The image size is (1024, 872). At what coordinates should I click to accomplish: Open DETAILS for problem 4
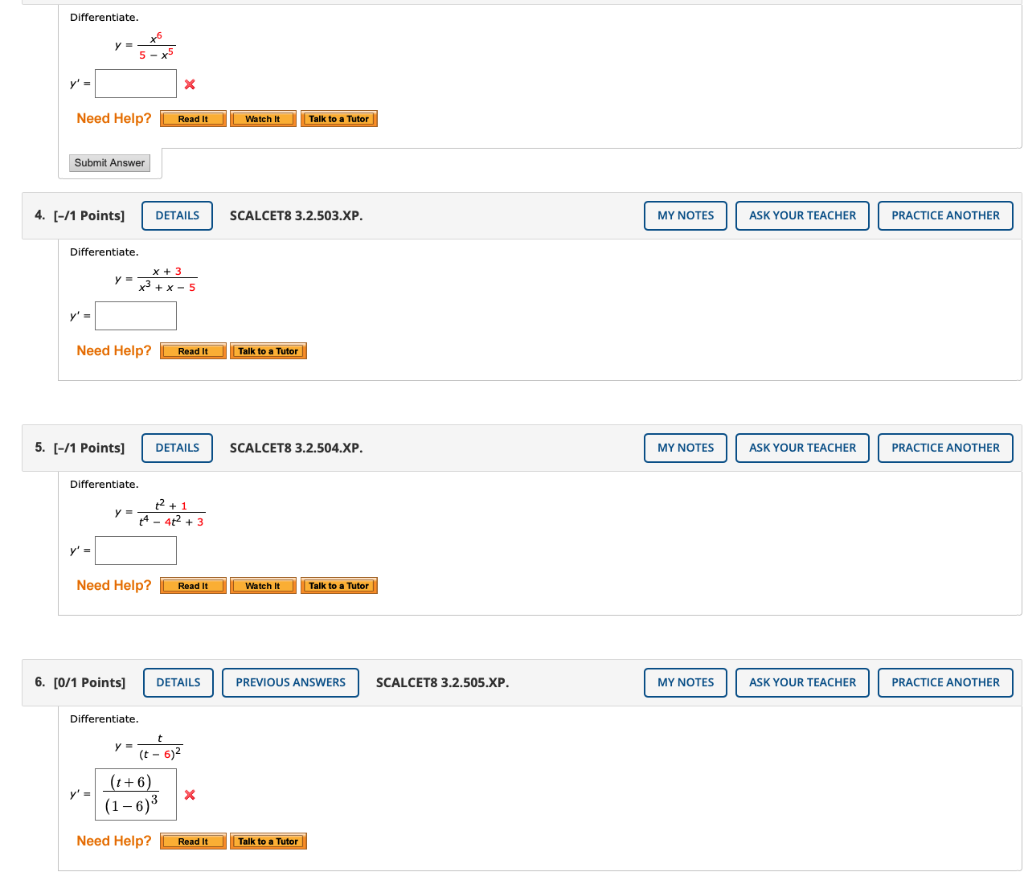point(176,215)
